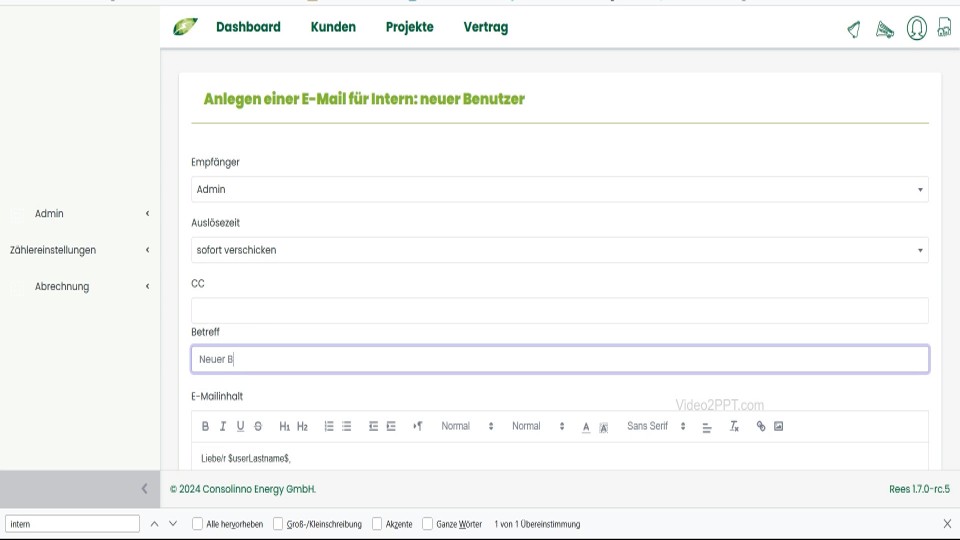This screenshot has height=540, width=960.
Task: Jump to previous find match
Action: tap(154, 524)
